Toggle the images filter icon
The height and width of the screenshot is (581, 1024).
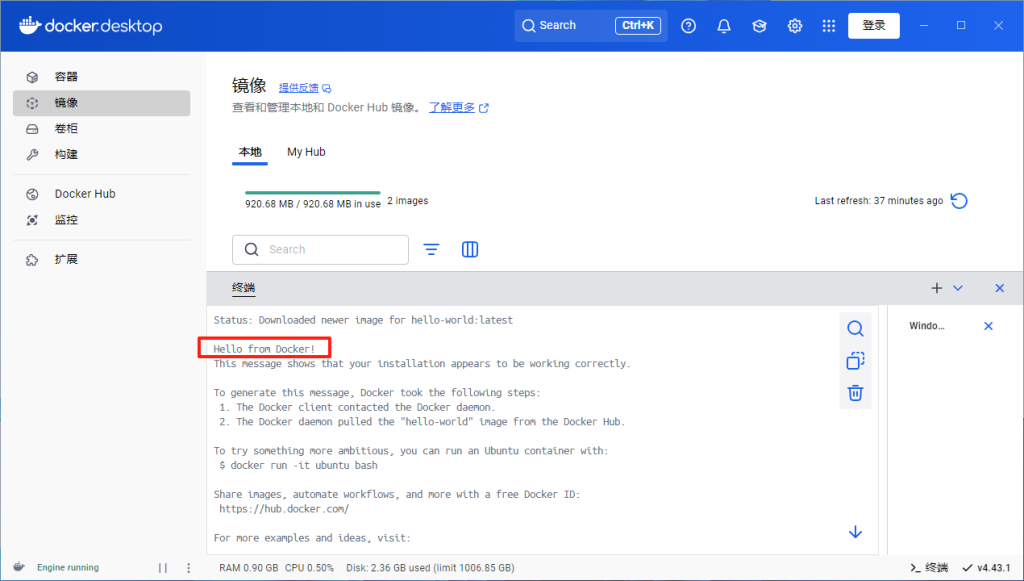tap(430, 249)
